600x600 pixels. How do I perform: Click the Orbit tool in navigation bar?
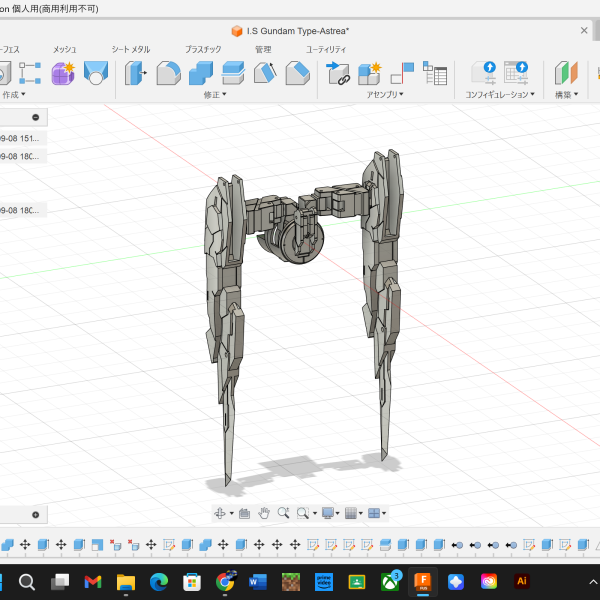(x=221, y=513)
